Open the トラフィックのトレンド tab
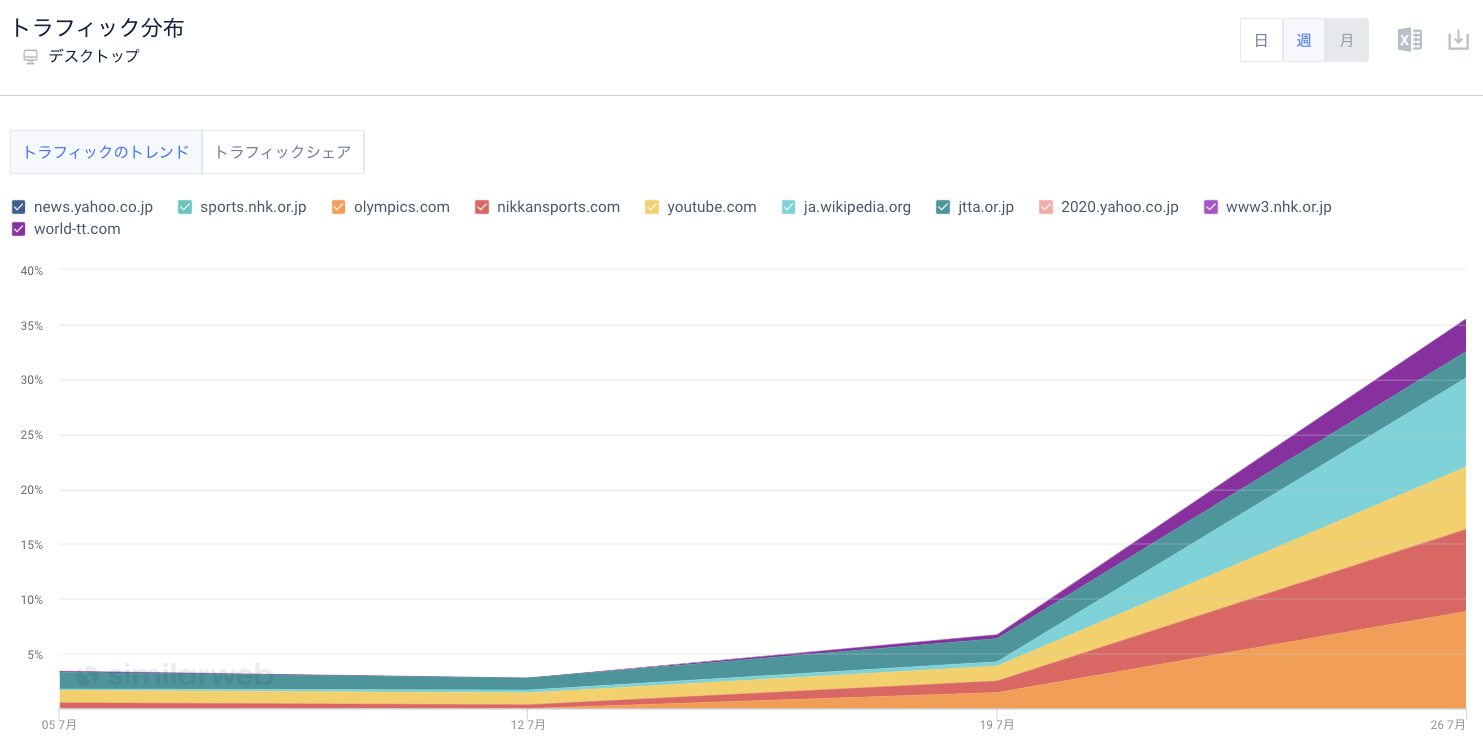1483x751 pixels. [106, 152]
